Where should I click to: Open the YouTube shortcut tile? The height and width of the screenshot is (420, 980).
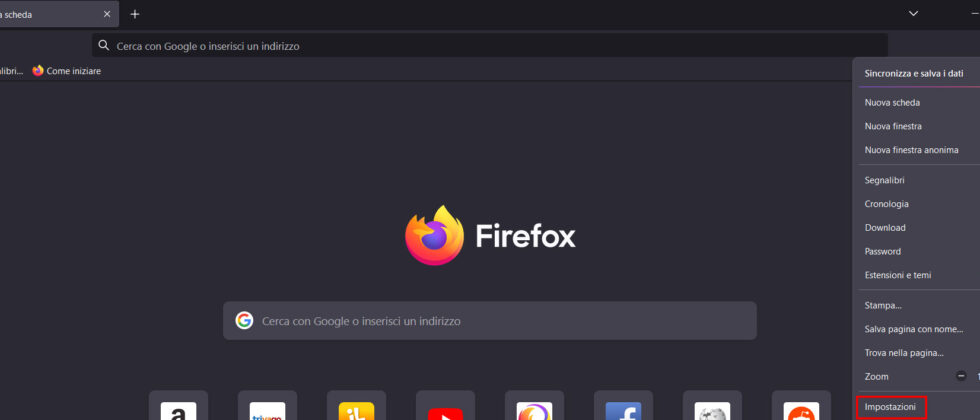click(x=446, y=405)
